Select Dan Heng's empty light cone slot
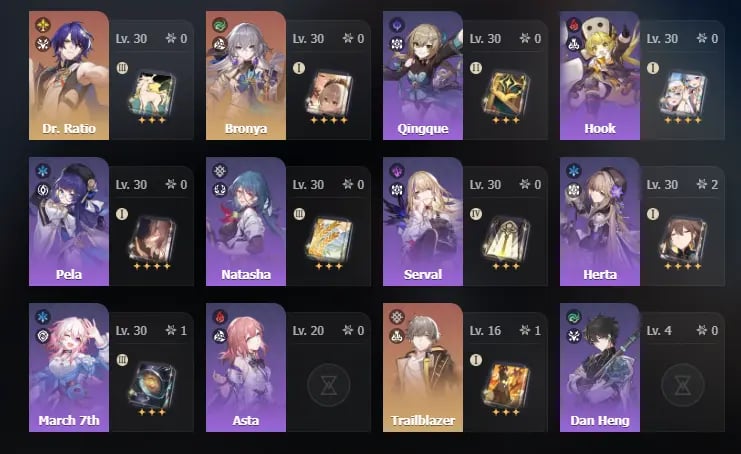The image size is (741, 454). point(683,385)
